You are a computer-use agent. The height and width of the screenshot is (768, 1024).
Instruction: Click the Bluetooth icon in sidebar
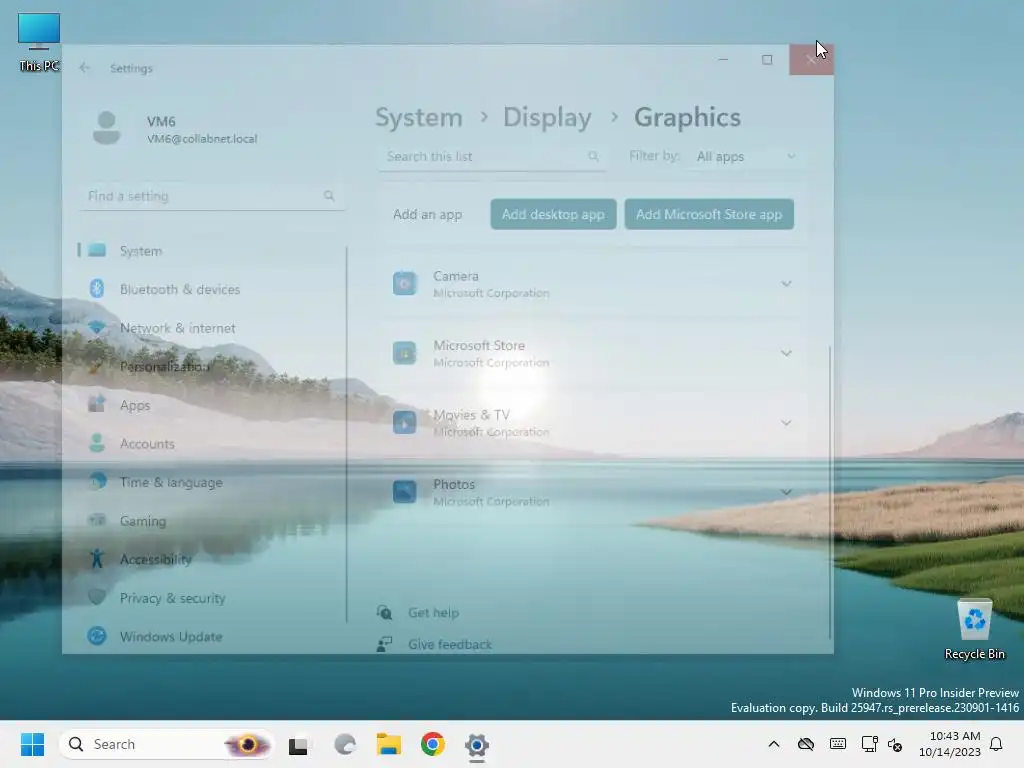97,289
